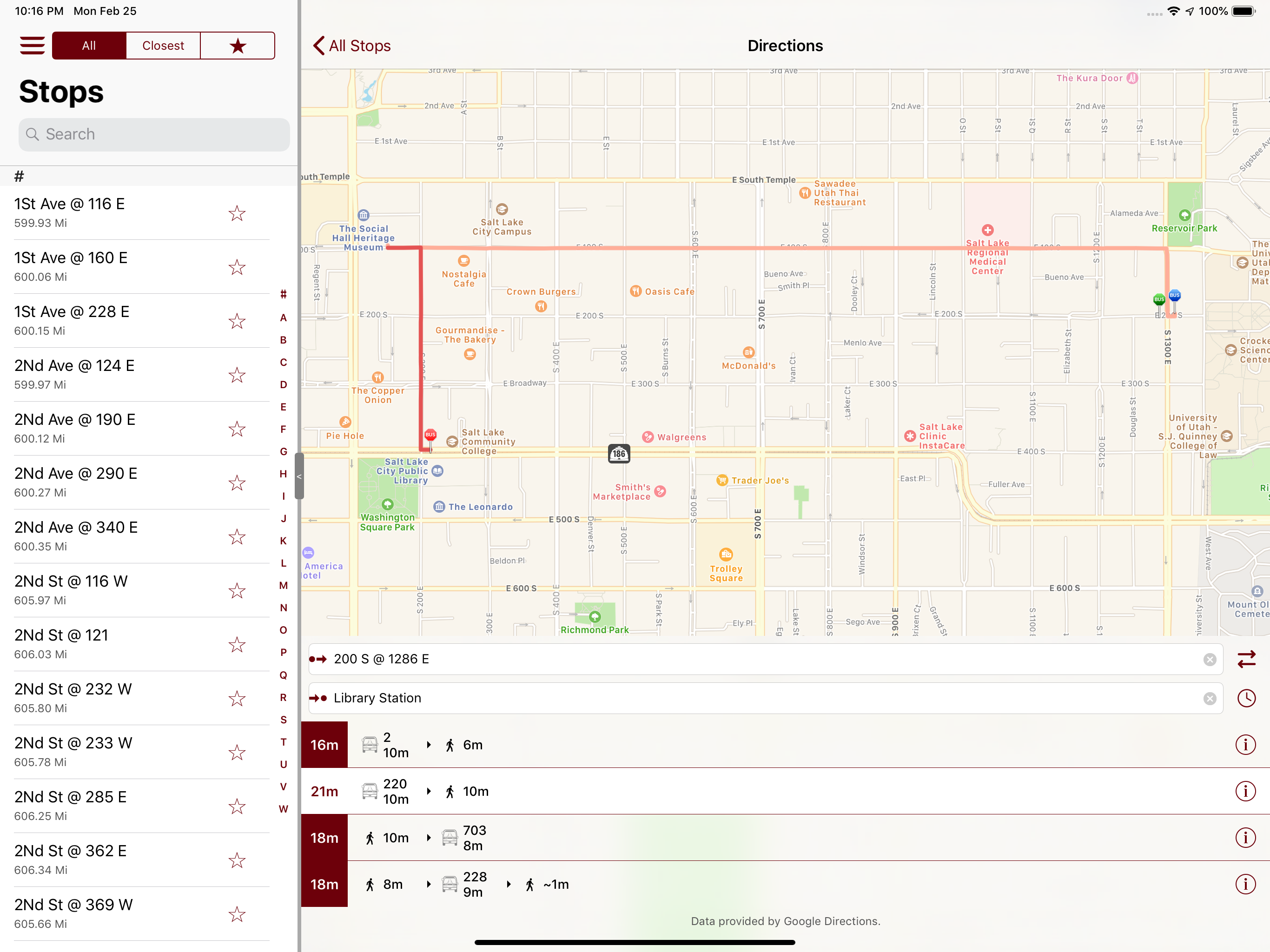Jump to the # index section

tap(283, 295)
